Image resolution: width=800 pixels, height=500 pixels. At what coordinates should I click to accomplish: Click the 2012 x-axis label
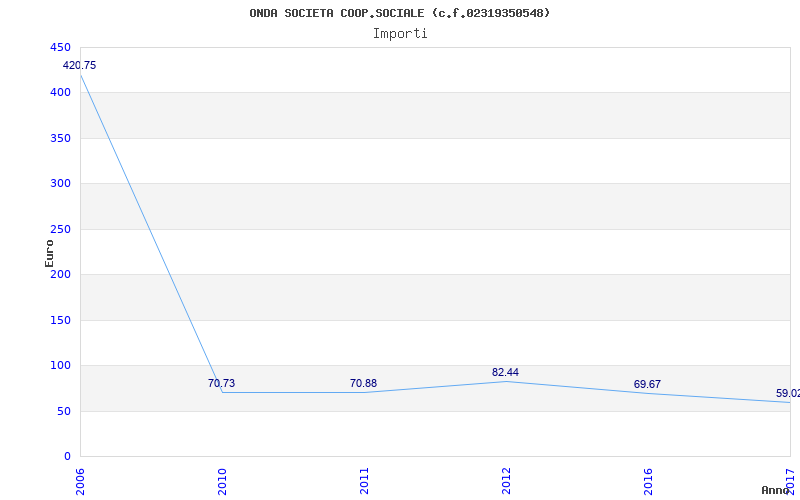(x=506, y=482)
